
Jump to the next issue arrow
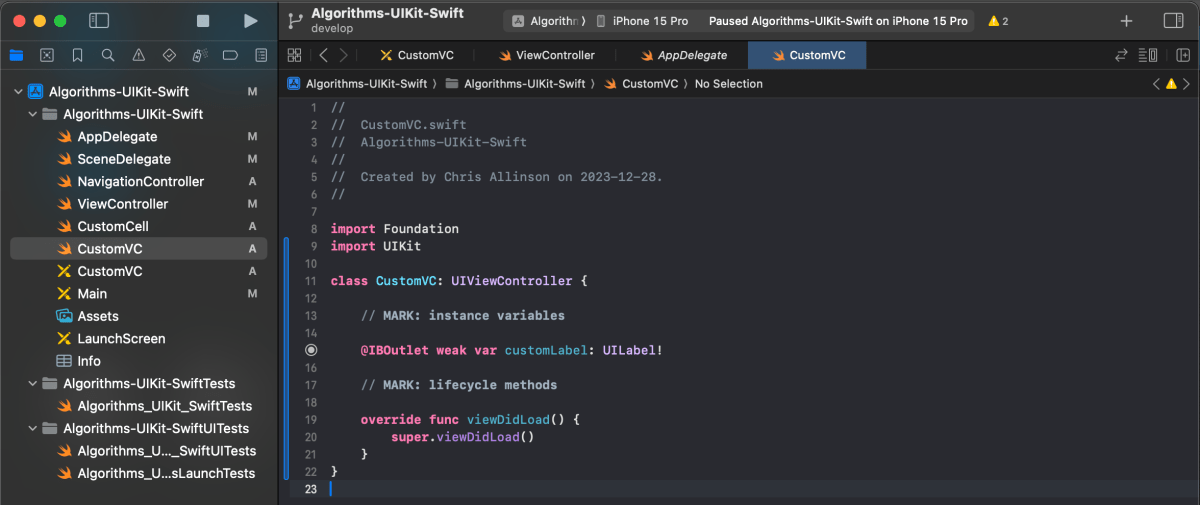1185,84
